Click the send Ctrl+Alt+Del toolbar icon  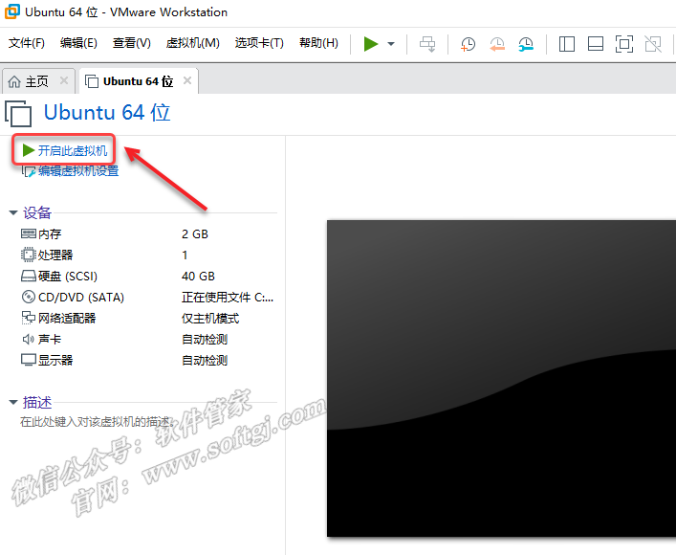pyautogui.click(x=428, y=44)
